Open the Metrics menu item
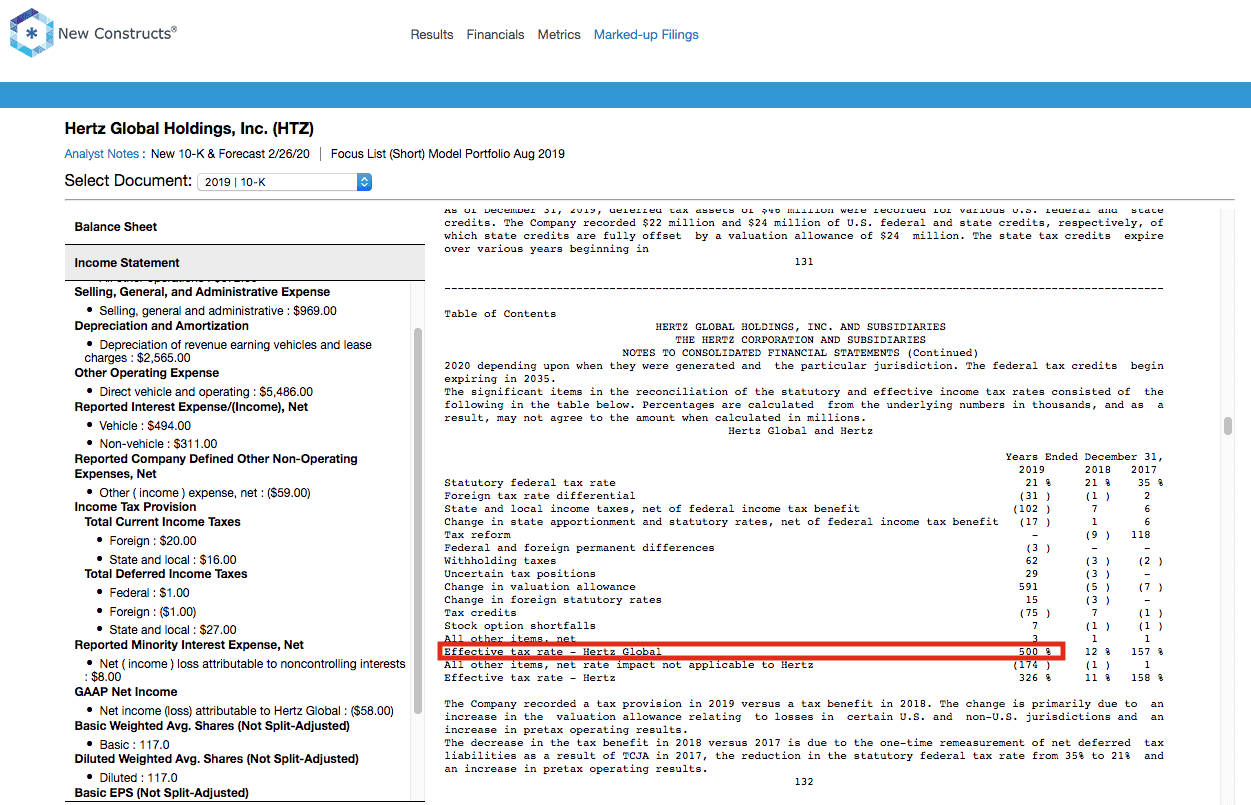This screenshot has height=805, width=1251. 559,34
